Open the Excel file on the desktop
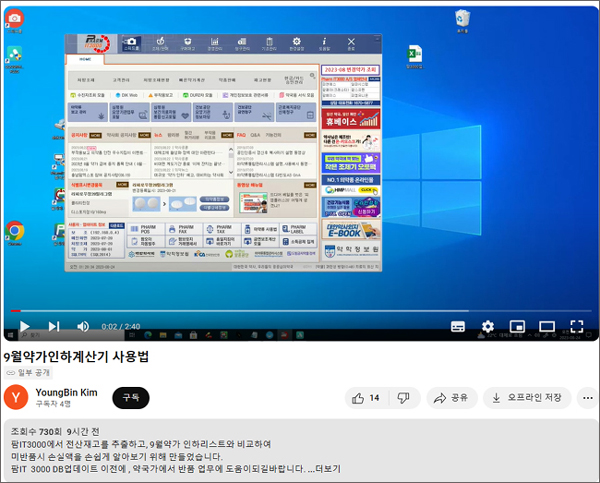600x483 pixels. (x=415, y=57)
